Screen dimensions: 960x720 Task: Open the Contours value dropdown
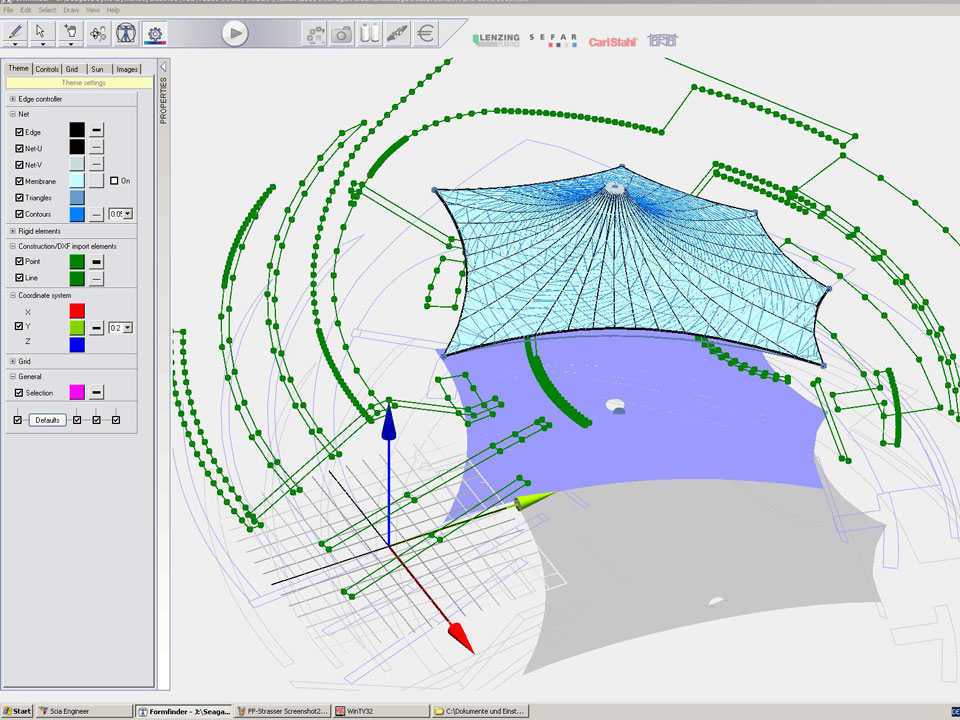click(128, 214)
